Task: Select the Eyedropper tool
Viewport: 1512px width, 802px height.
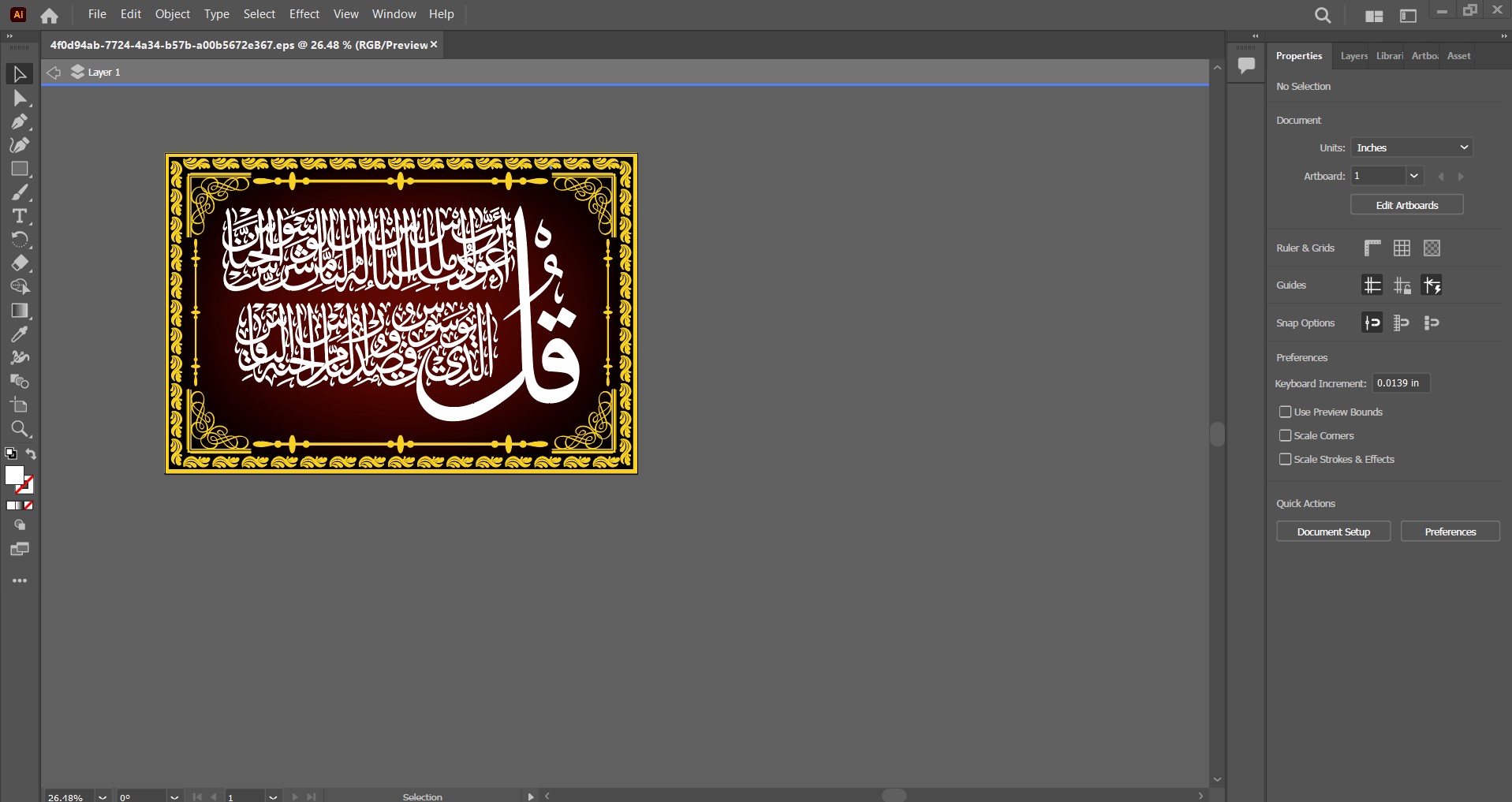Action: coord(20,334)
